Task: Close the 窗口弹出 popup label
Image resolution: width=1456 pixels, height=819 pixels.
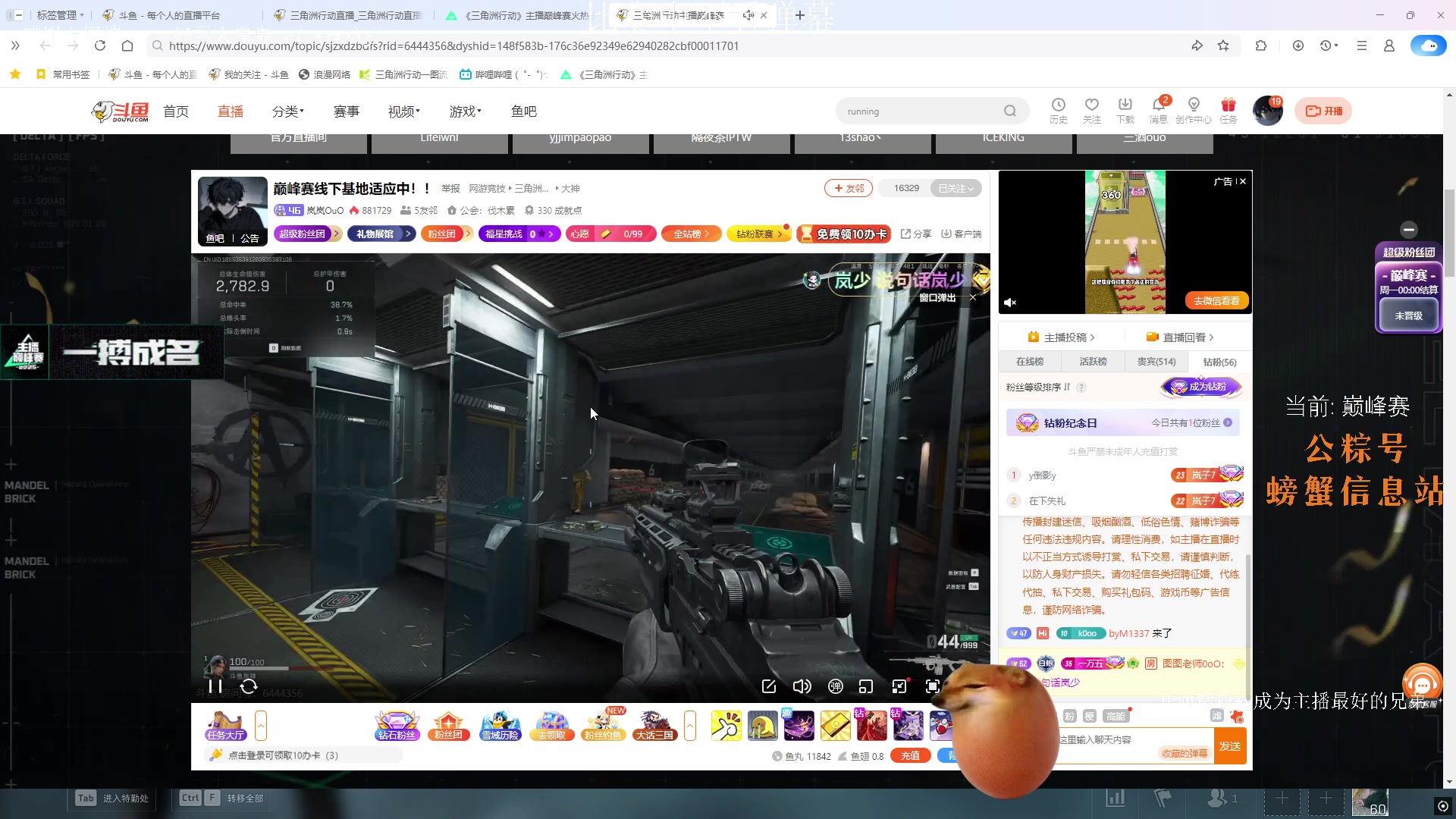Action: [973, 298]
